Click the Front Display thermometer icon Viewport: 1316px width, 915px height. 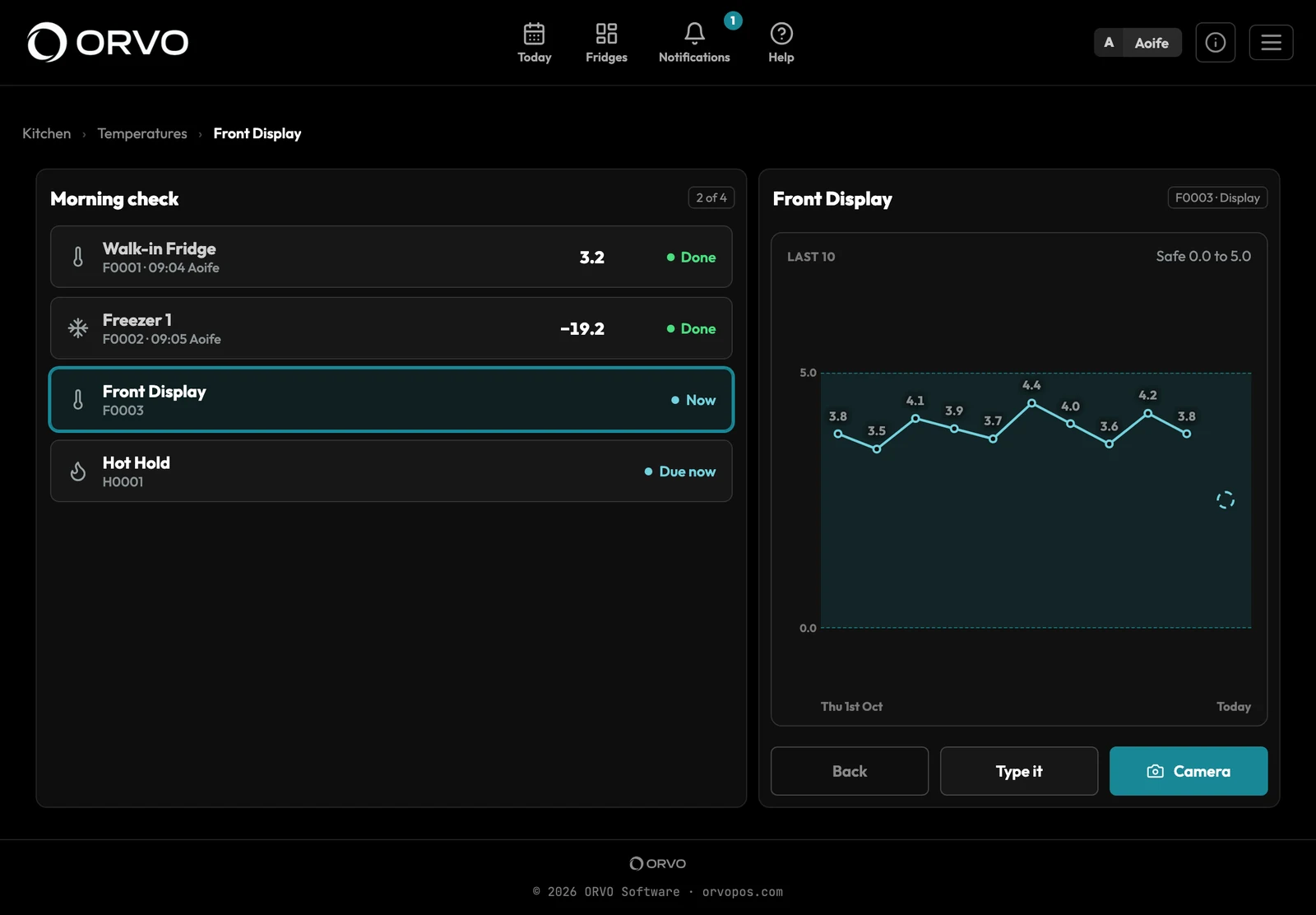pyautogui.click(x=78, y=400)
